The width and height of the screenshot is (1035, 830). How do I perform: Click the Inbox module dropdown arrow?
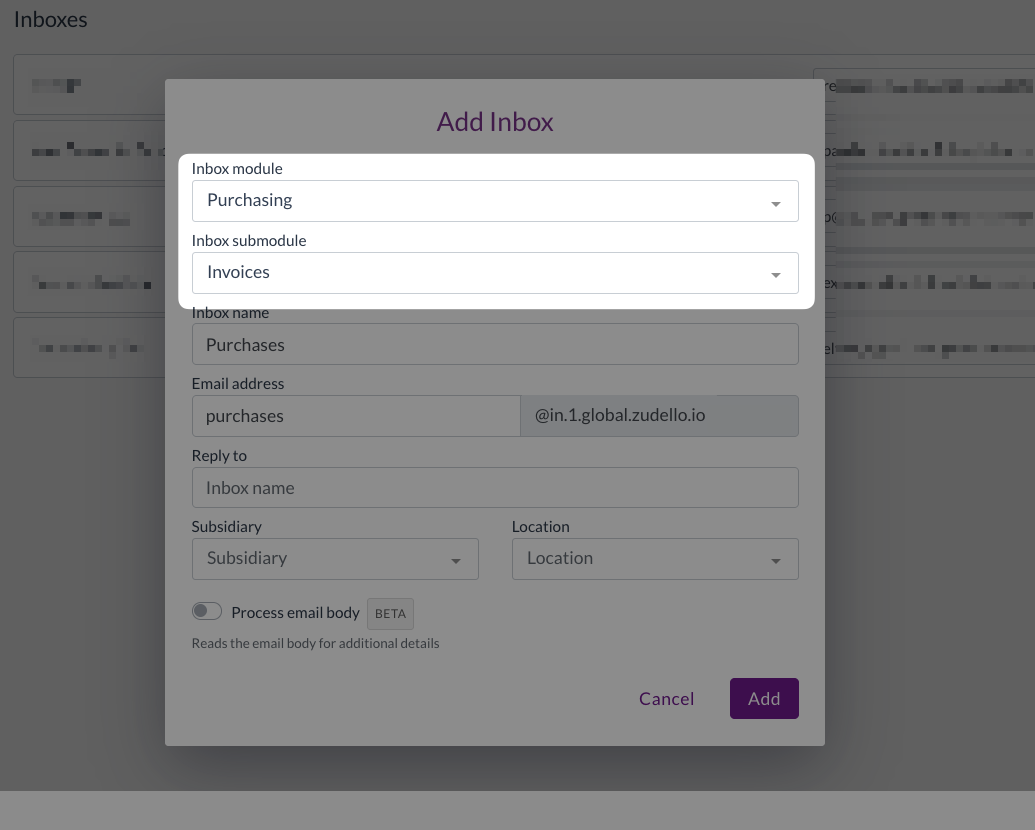click(775, 203)
